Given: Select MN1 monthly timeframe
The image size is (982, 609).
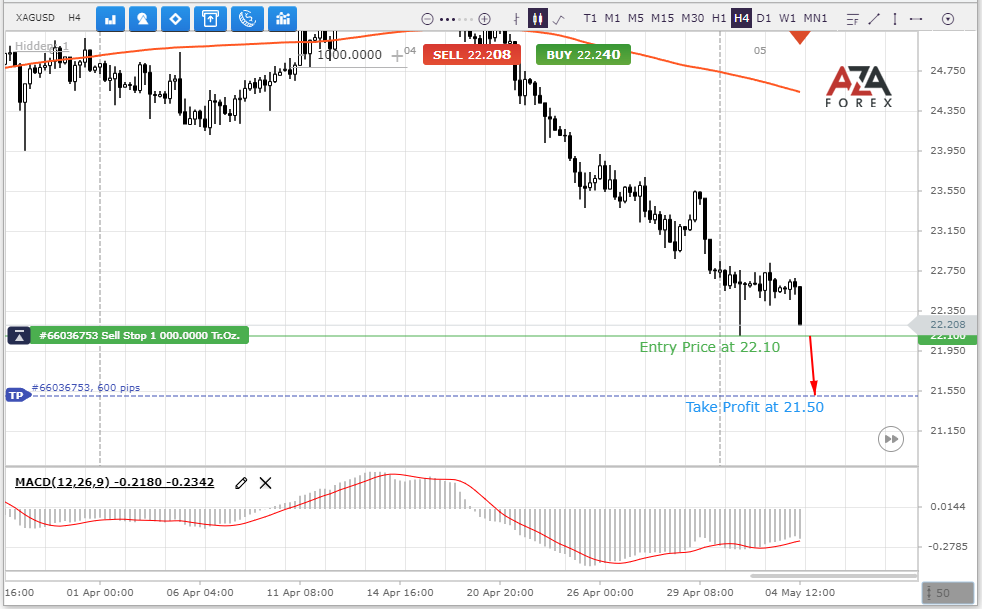Looking at the screenshot, I should tap(815, 18).
